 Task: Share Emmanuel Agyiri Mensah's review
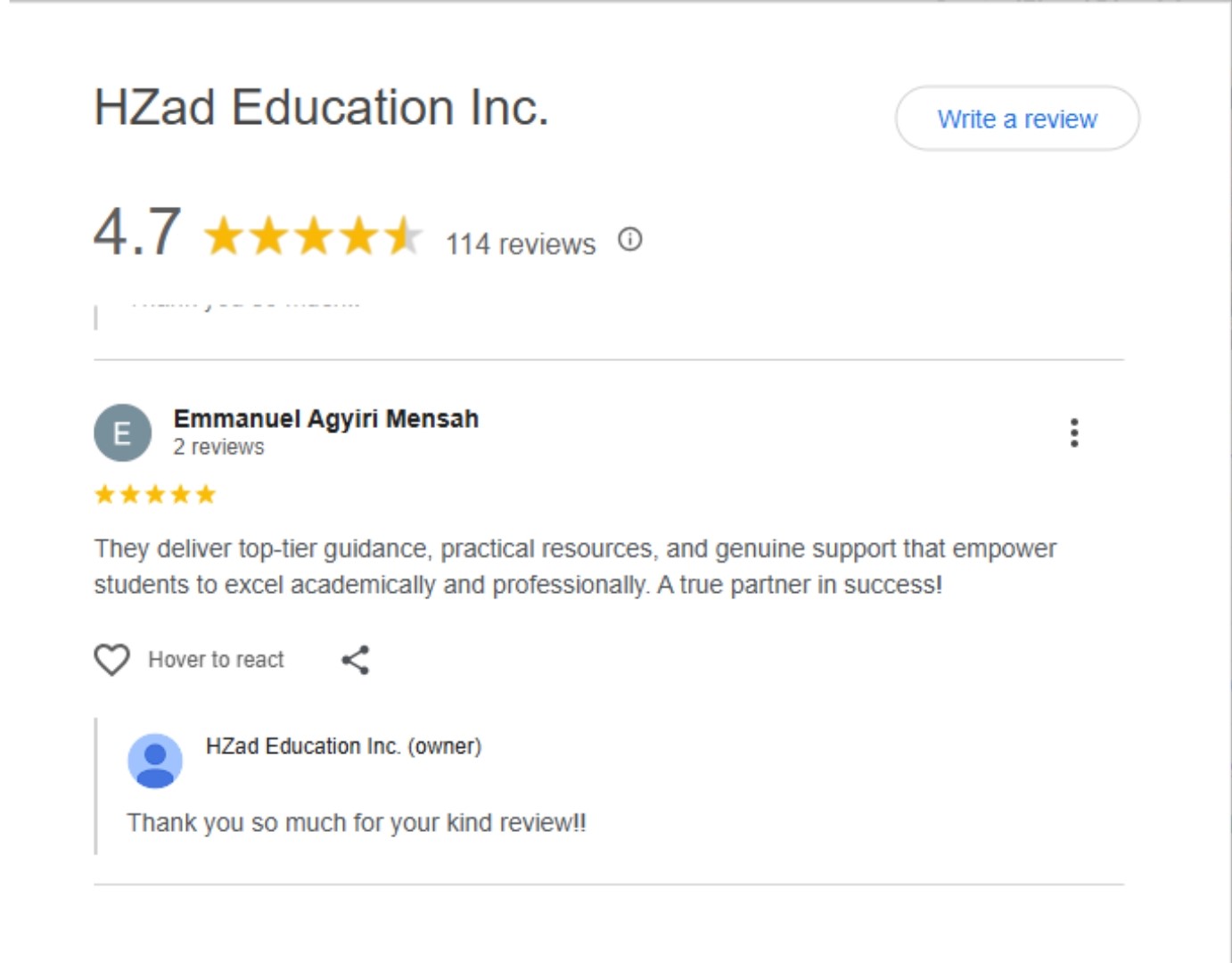click(356, 660)
